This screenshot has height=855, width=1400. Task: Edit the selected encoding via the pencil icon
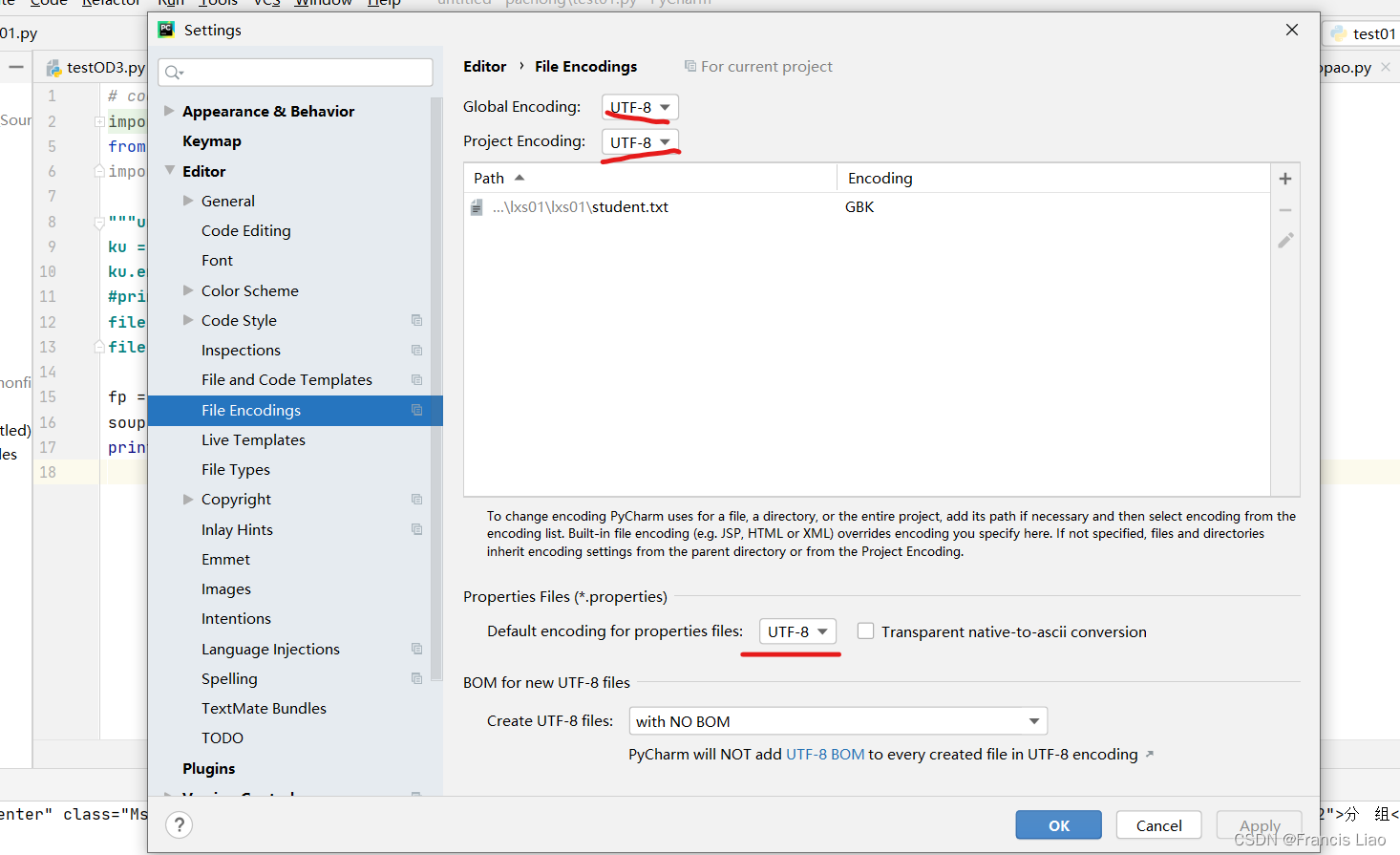click(1285, 241)
